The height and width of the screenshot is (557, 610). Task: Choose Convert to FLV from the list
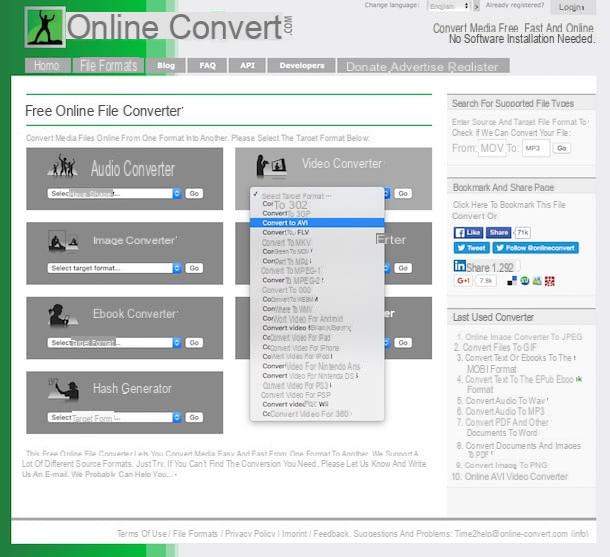317,233
